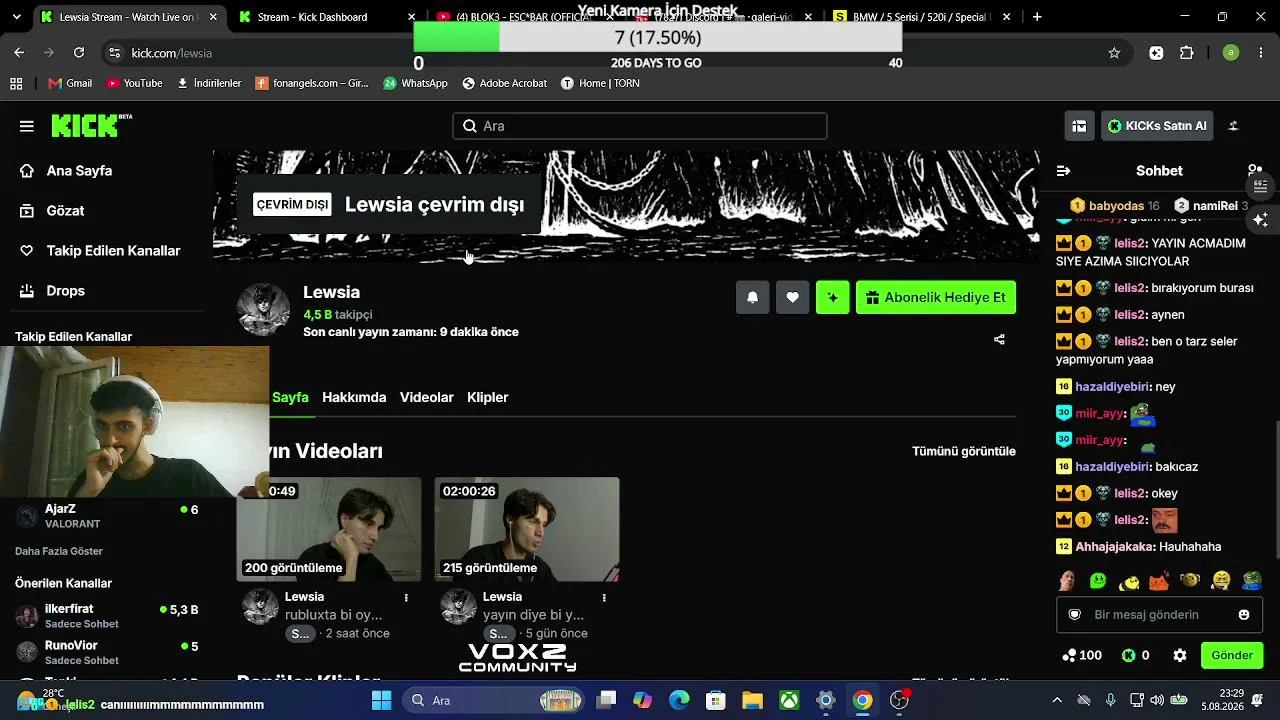Open a new browser tab

[1037, 17]
